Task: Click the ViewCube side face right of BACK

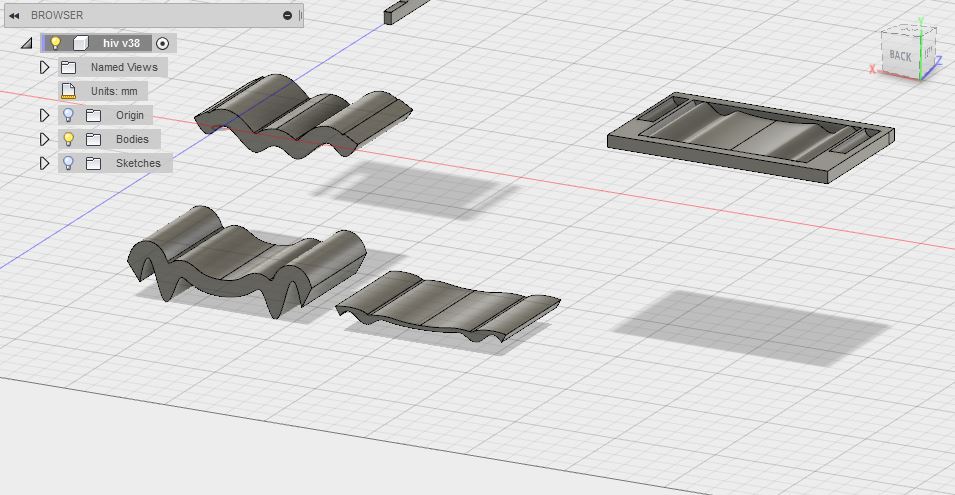Action: point(928,51)
